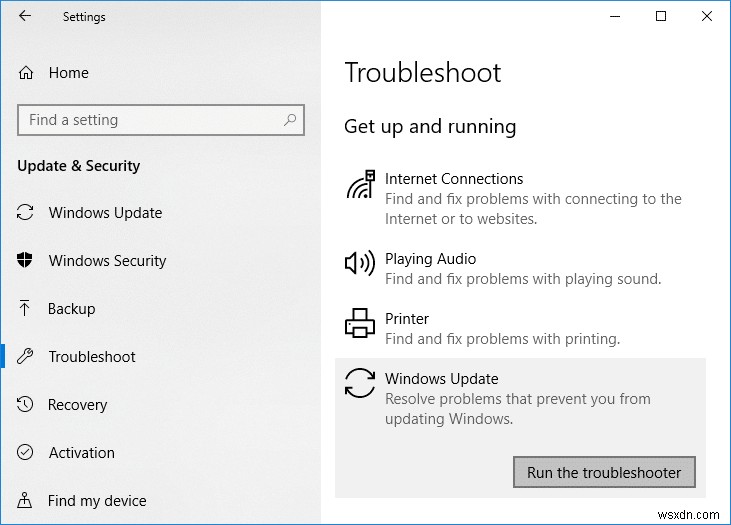Click the Recovery history icon
The height and width of the screenshot is (525, 731).
click(26, 405)
